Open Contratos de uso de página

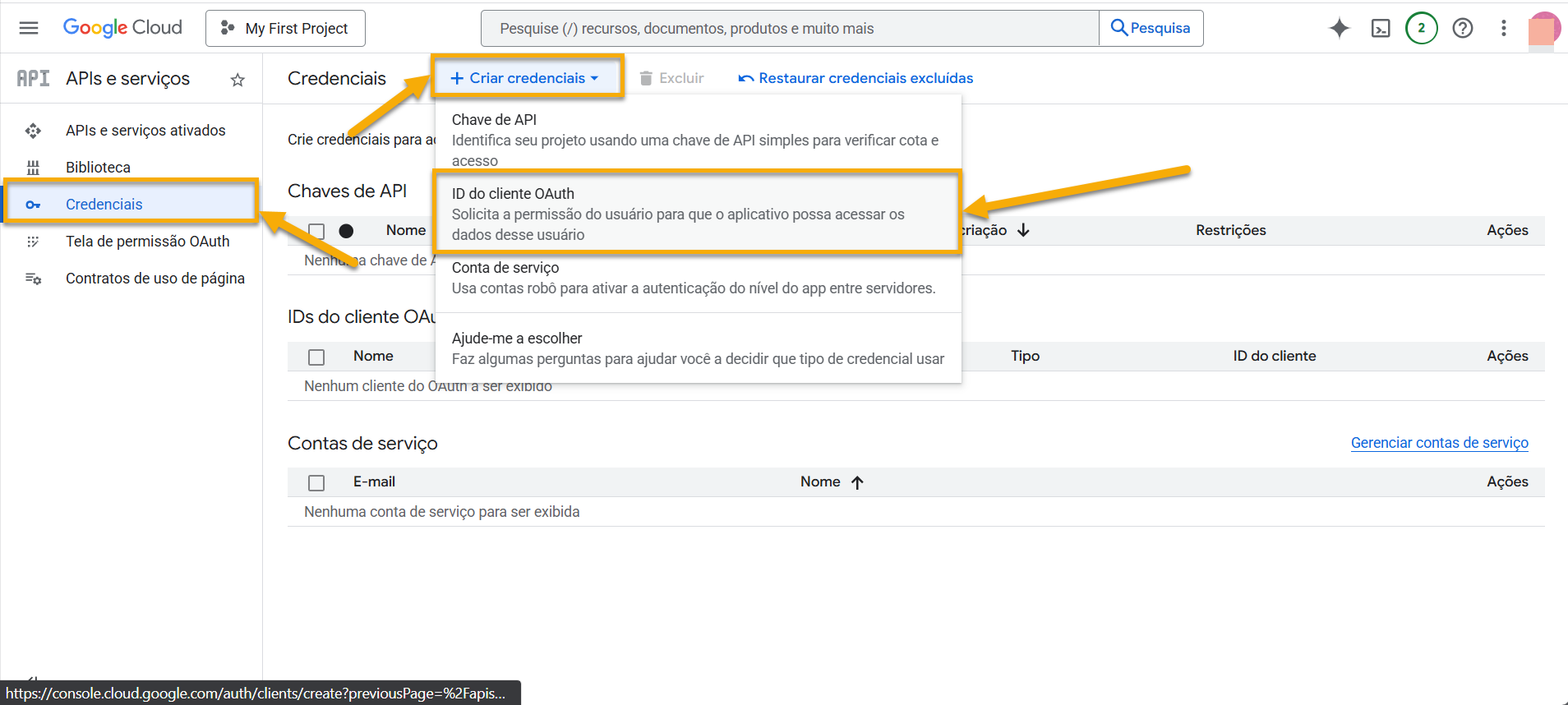pos(155,279)
